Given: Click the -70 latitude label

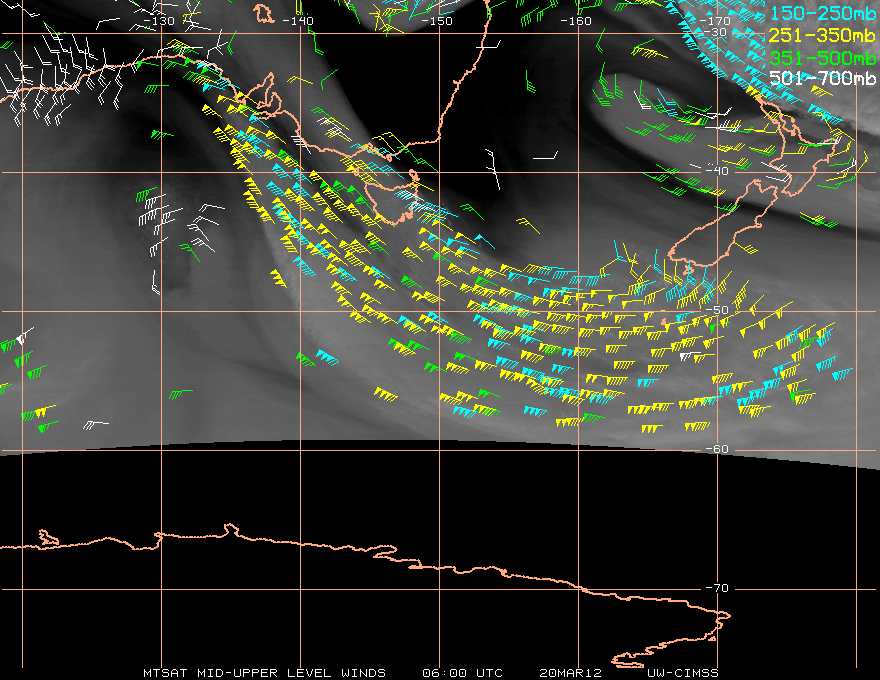Looking at the screenshot, I should [x=717, y=588].
